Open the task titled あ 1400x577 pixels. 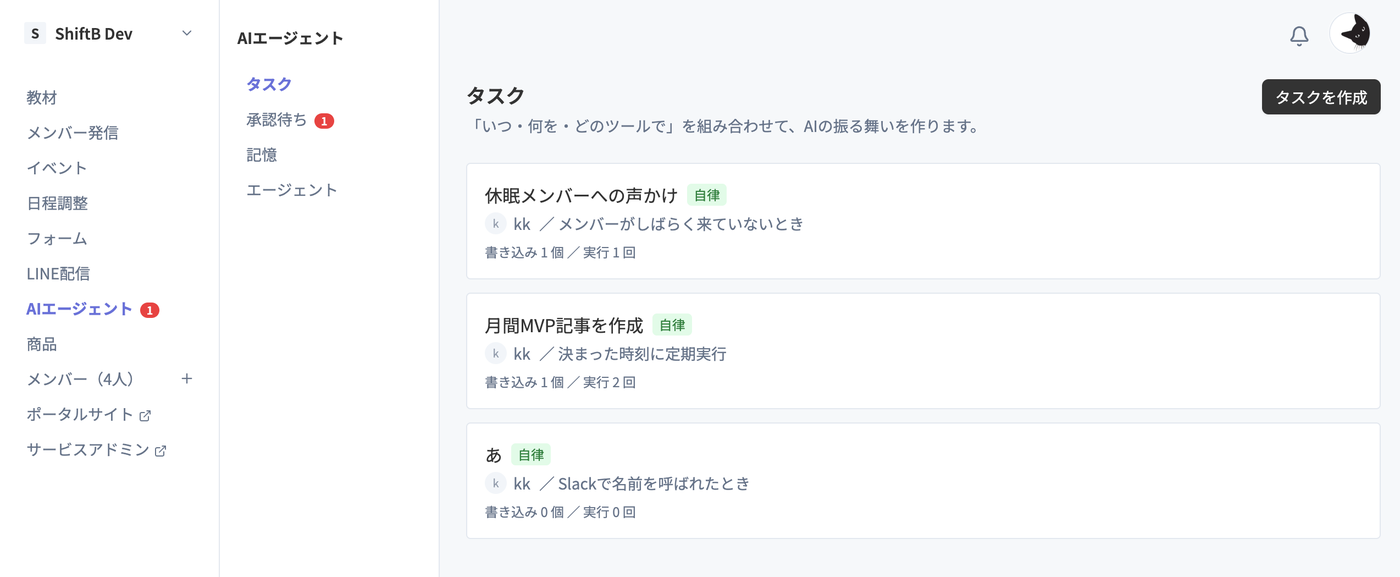click(494, 455)
